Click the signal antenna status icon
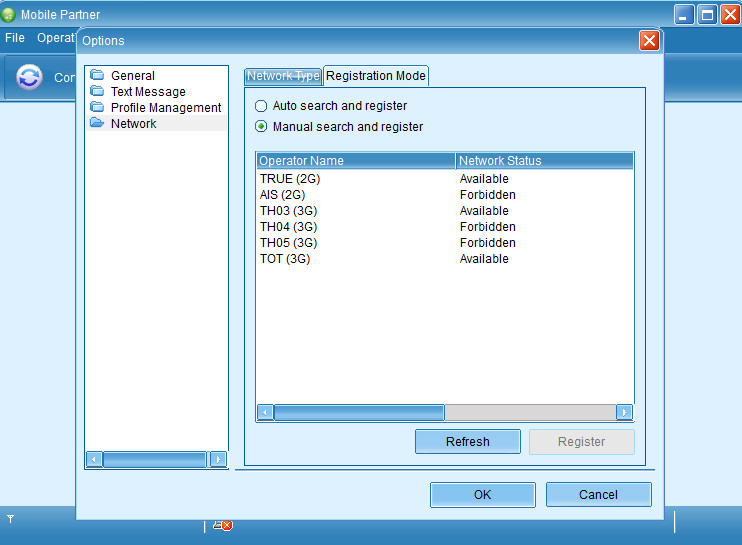This screenshot has height=545, width=742. pos(10,519)
